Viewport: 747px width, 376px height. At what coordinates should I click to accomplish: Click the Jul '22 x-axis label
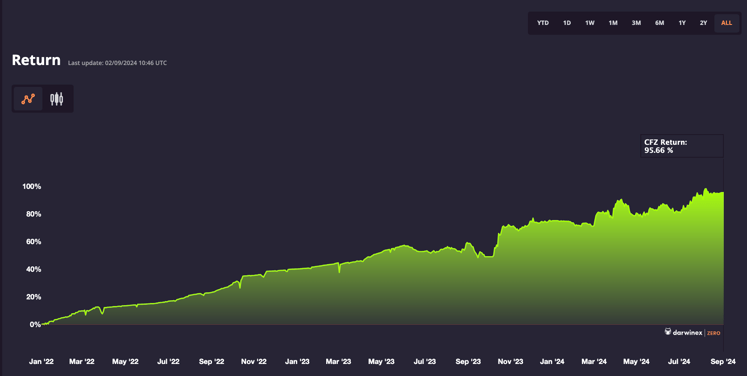coord(168,362)
